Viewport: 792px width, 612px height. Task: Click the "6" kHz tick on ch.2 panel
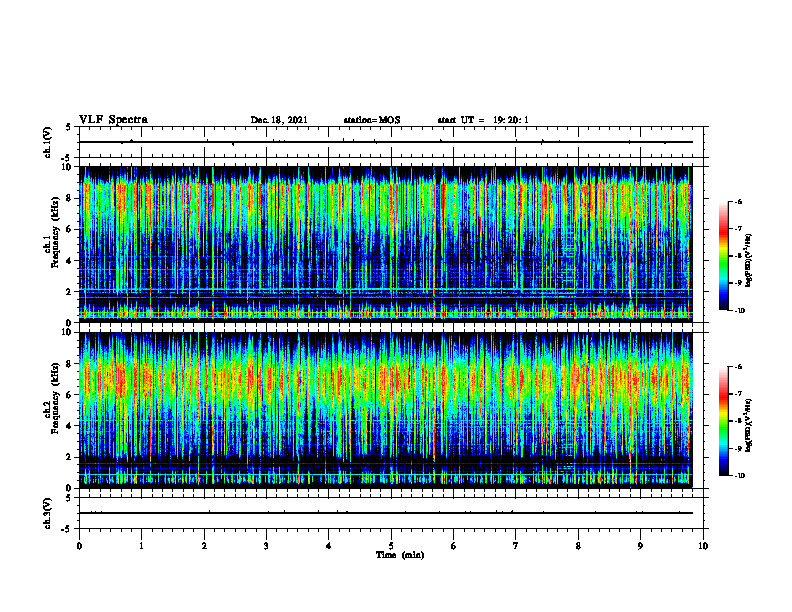[70, 395]
